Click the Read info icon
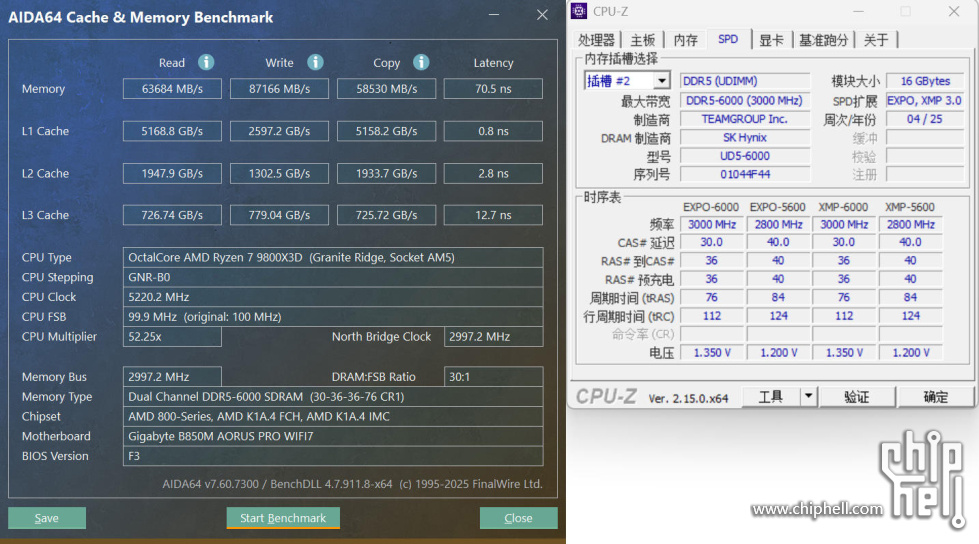The image size is (979, 544). (x=206, y=62)
